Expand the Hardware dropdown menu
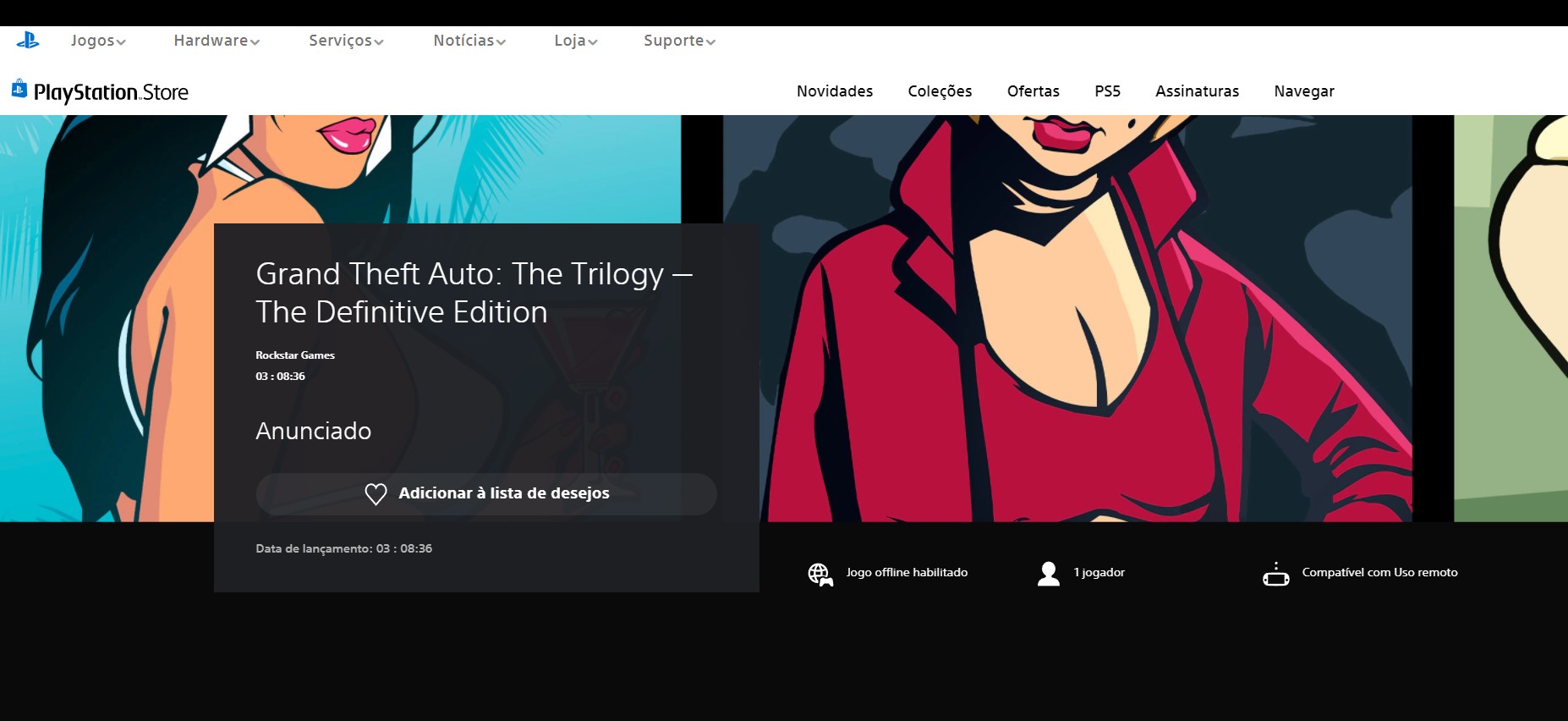Screen dimensions: 1568x721 pyautogui.click(x=217, y=41)
